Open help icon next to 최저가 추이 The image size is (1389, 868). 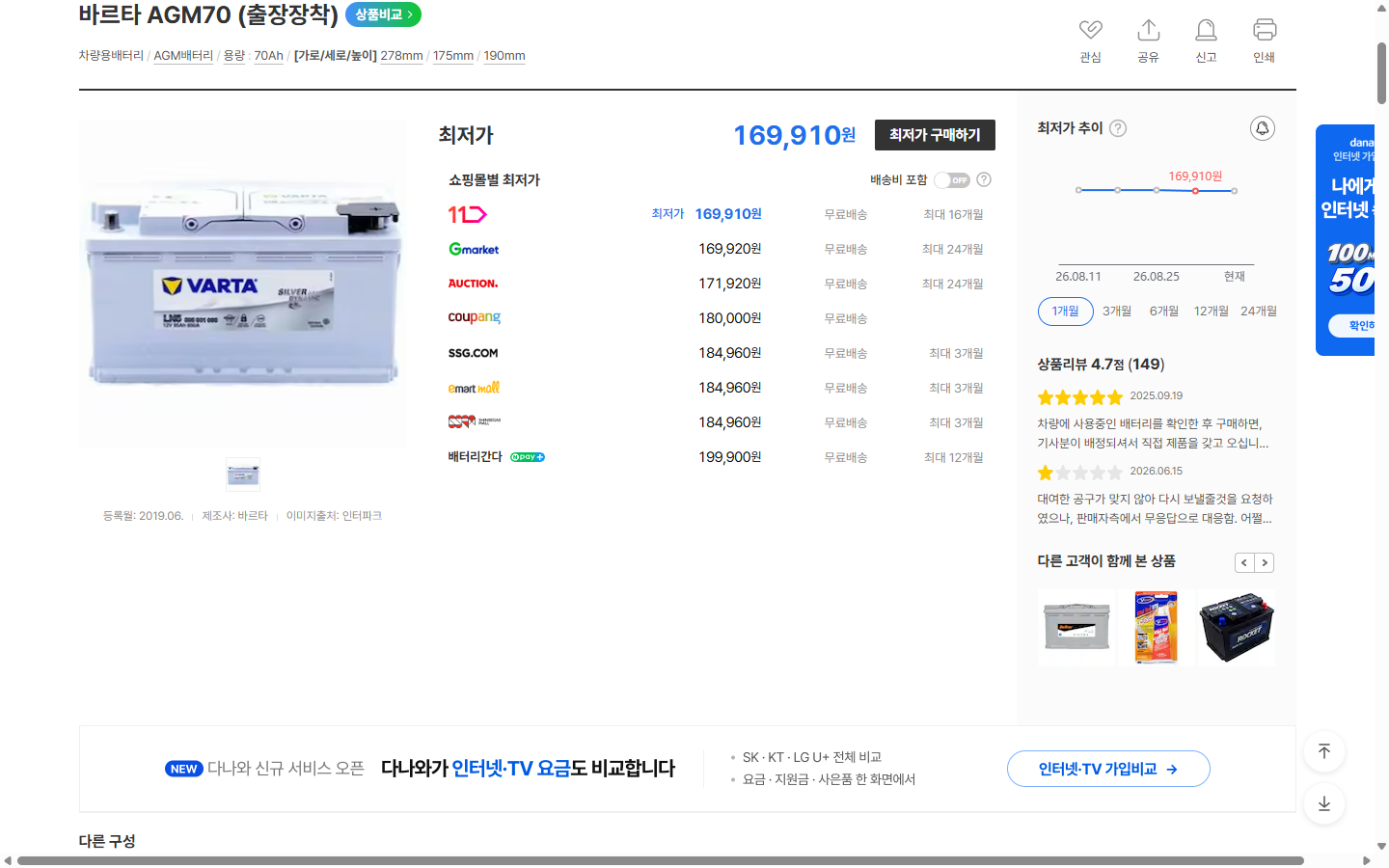coord(1118,128)
